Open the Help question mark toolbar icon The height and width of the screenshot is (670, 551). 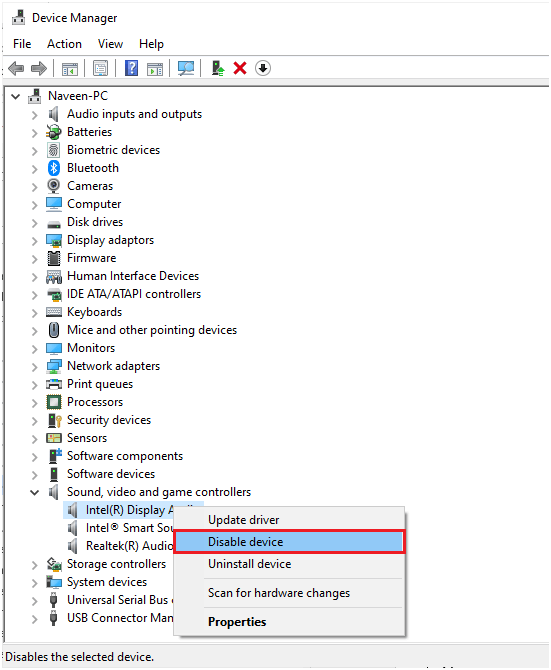(132, 68)
